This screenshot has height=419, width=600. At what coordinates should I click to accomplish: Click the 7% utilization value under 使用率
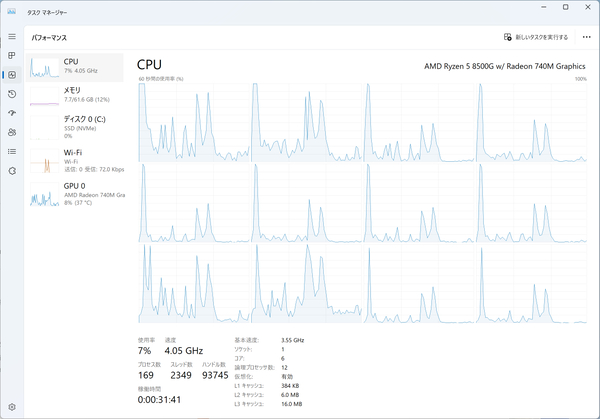(x=144, y=351)
